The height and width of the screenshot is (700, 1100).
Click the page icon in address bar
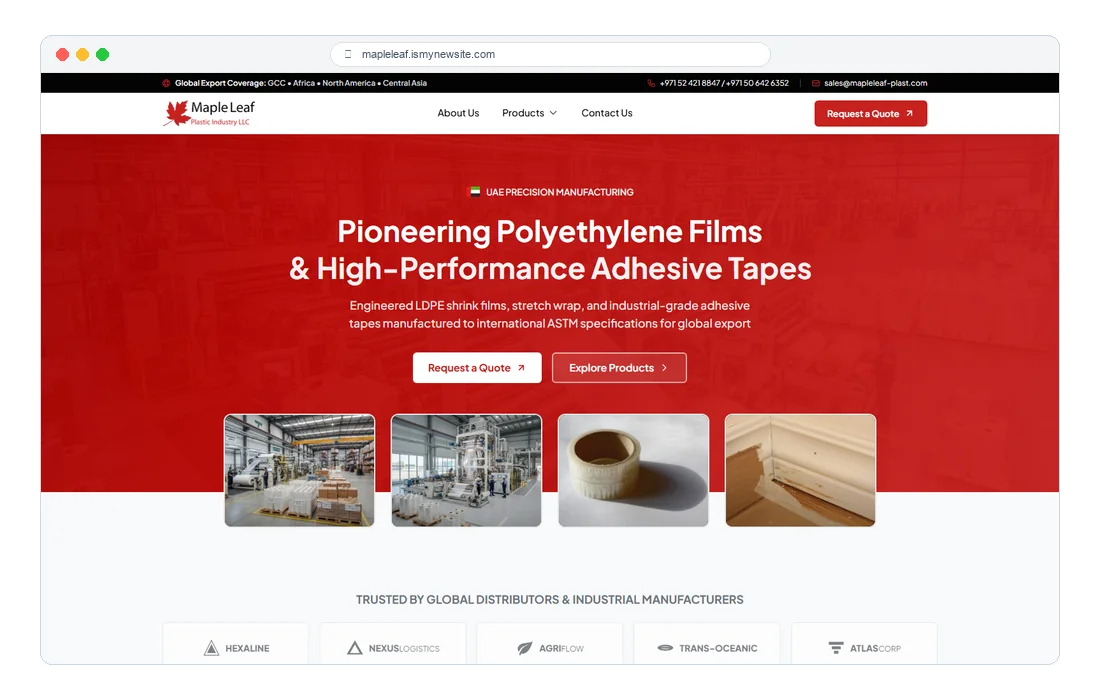point(348,54)
